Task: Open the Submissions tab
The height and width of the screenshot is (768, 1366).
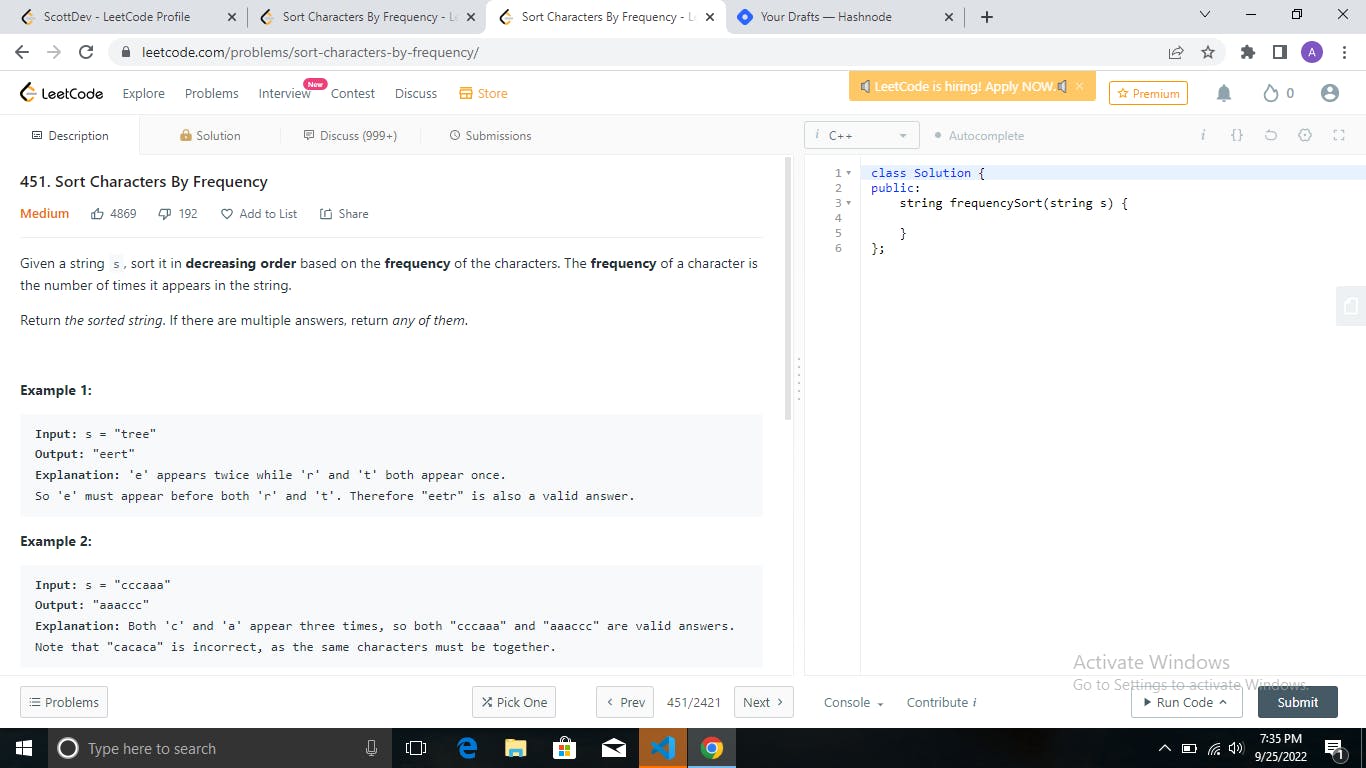Action: coord(490,135)
